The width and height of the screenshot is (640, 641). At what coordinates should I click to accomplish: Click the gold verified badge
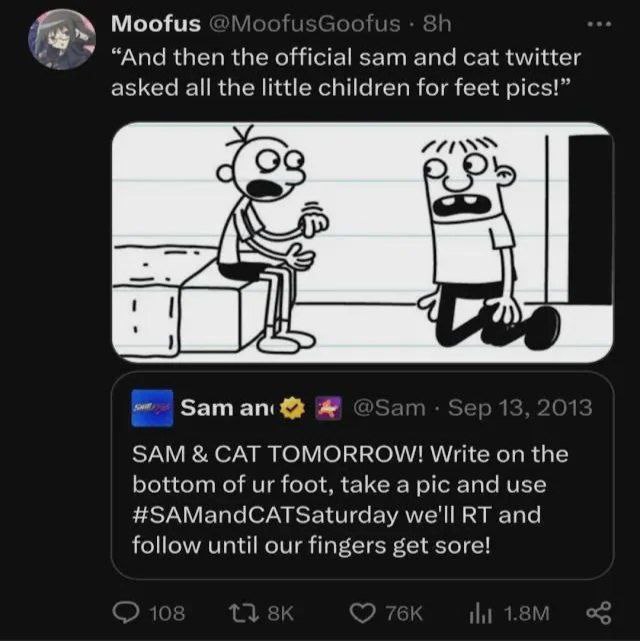pos(291,408)
